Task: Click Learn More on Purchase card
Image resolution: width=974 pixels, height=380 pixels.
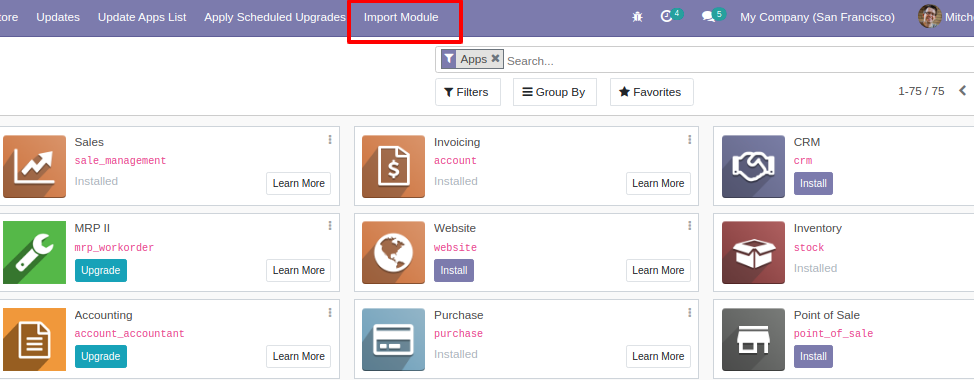Action: pos(658,356)
